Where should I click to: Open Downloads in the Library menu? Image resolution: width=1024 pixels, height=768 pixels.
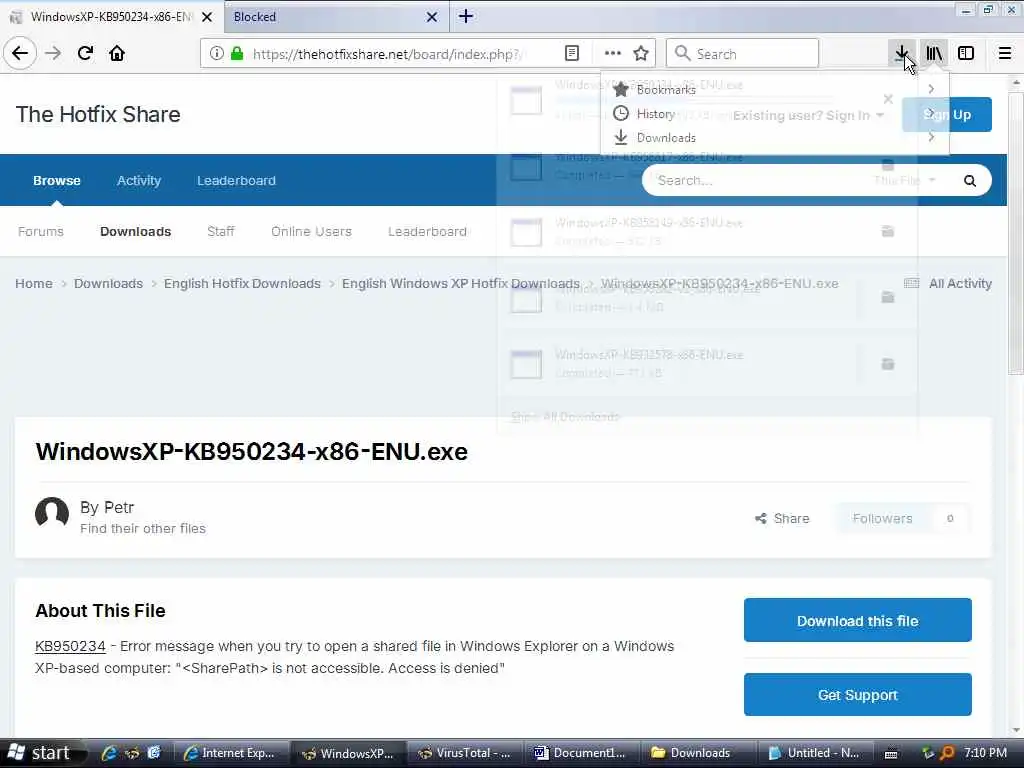(x=774, y=138)
